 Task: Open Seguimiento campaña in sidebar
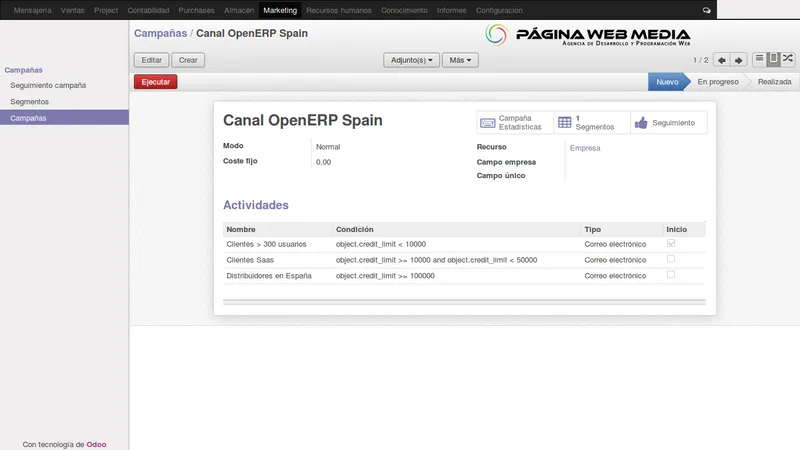[48, 85]
